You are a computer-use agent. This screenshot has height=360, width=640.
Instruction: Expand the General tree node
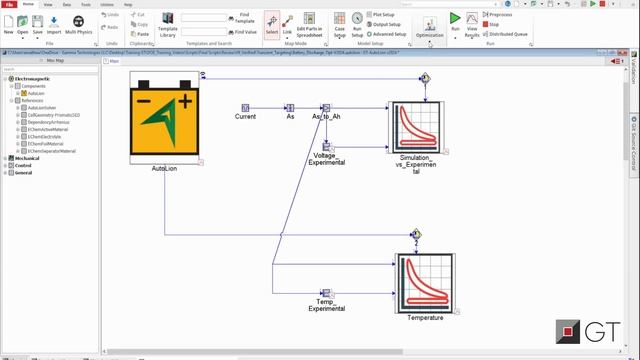click(5, 173)
